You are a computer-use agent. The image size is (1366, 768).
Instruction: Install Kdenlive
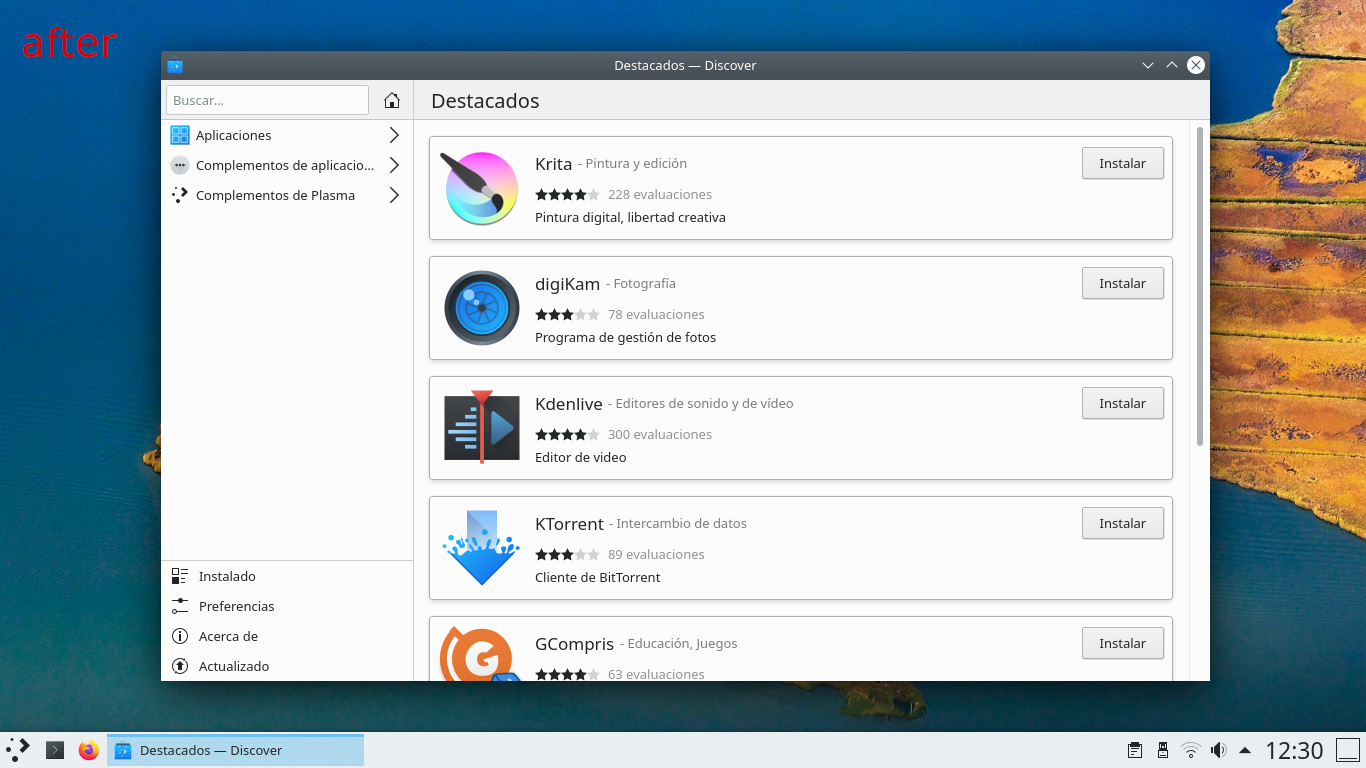point(1122,403)
